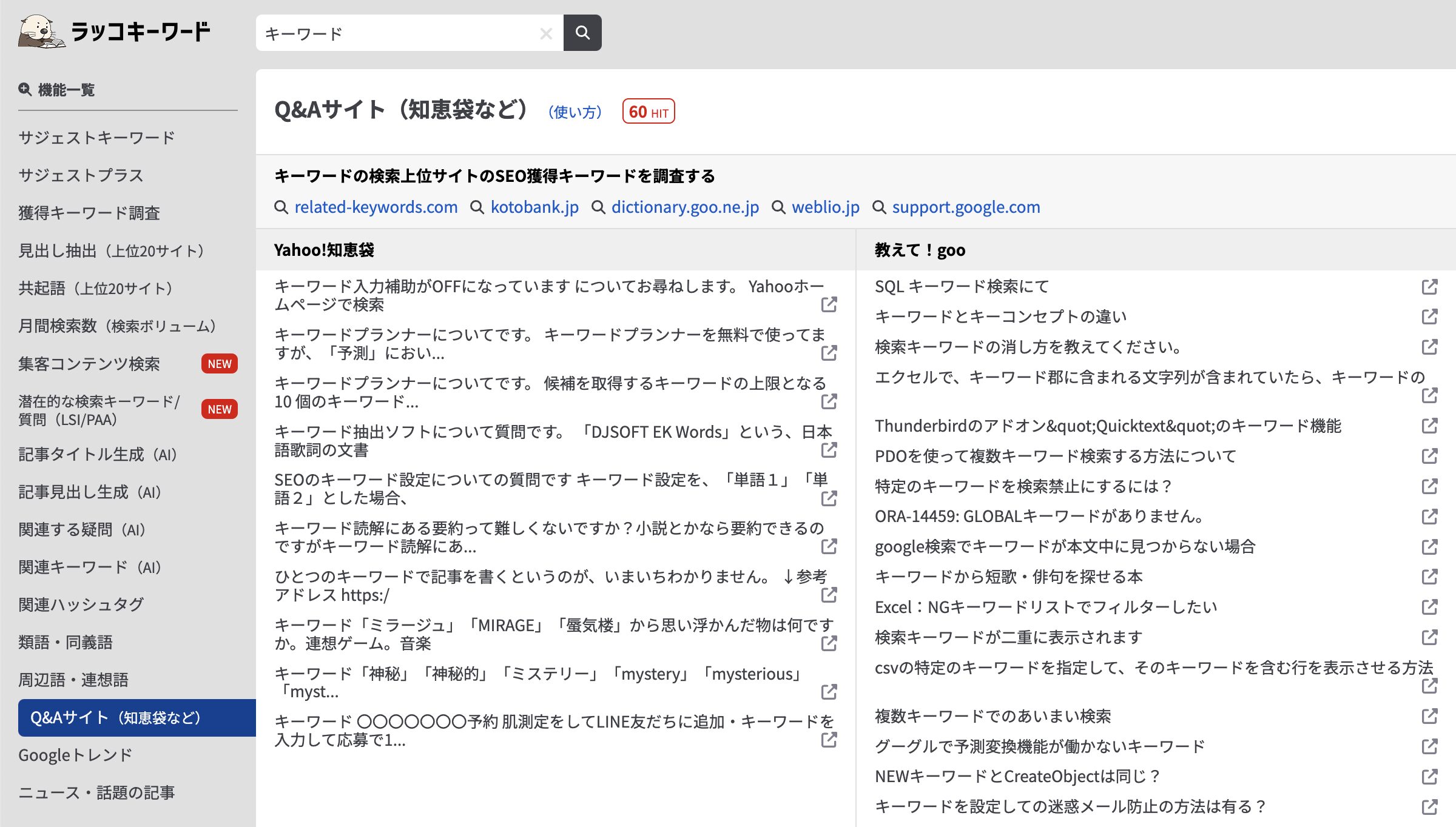
Task: Open external link for 10 個のキーワード row
Action: coord(829,401)
